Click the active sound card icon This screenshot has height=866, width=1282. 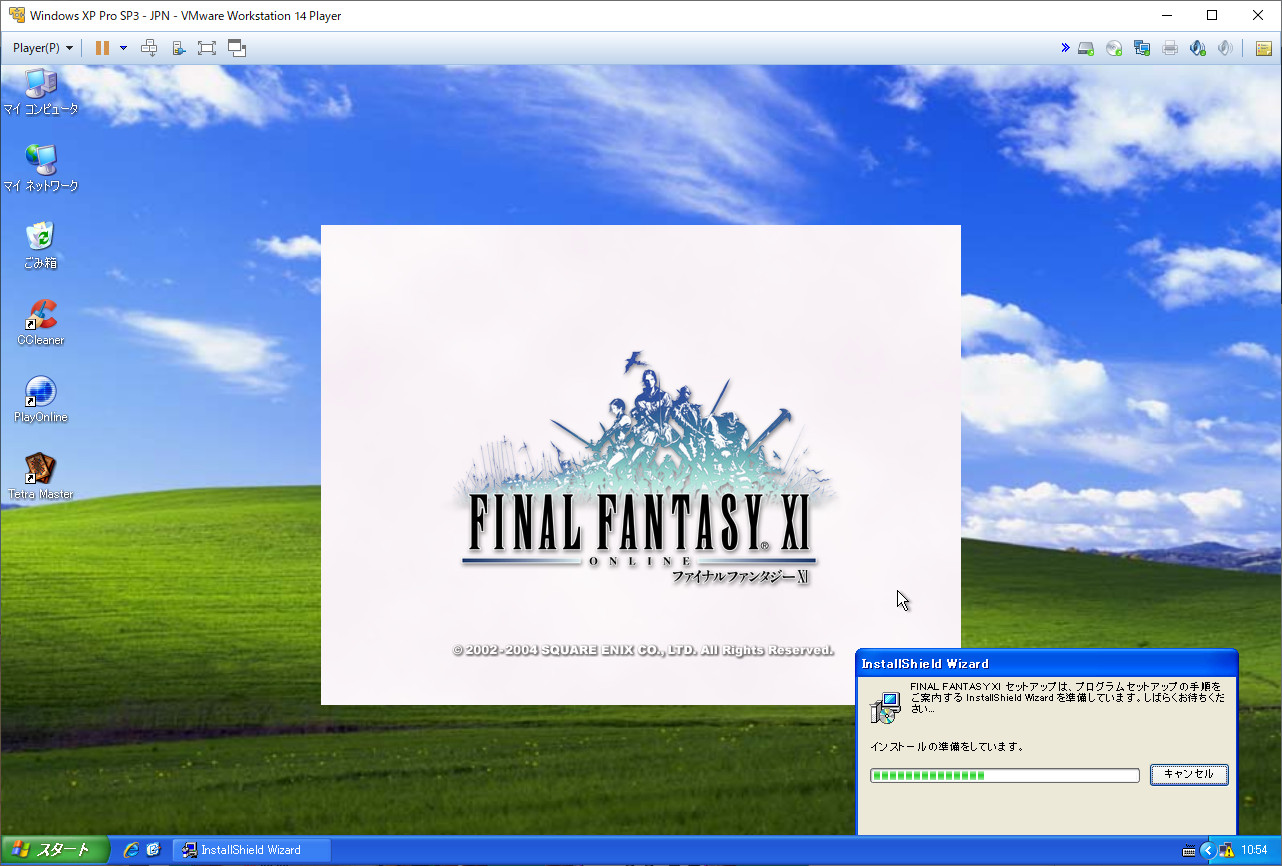[1197, 48]
